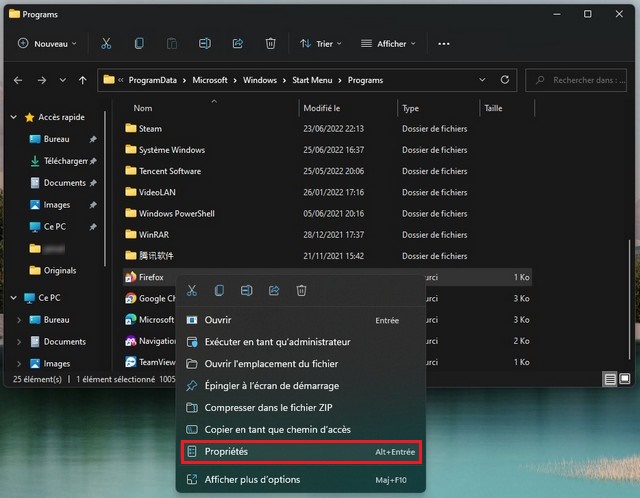Viewport: 640px width, 498px height.
Task: Collapse the Ce PC tree node
Action: (x=13, y=298)
